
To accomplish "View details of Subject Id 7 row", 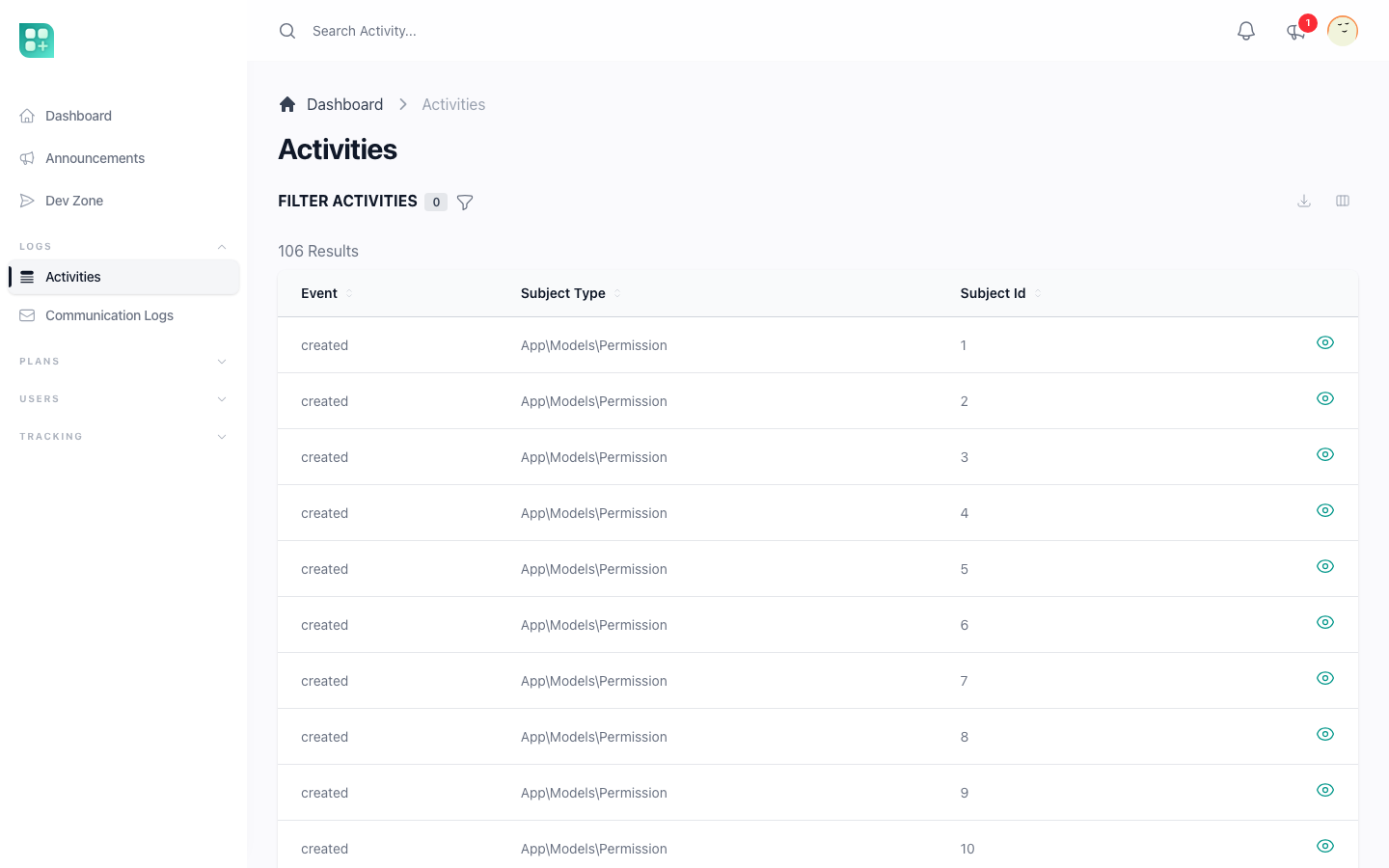I will coord(1325,678).
